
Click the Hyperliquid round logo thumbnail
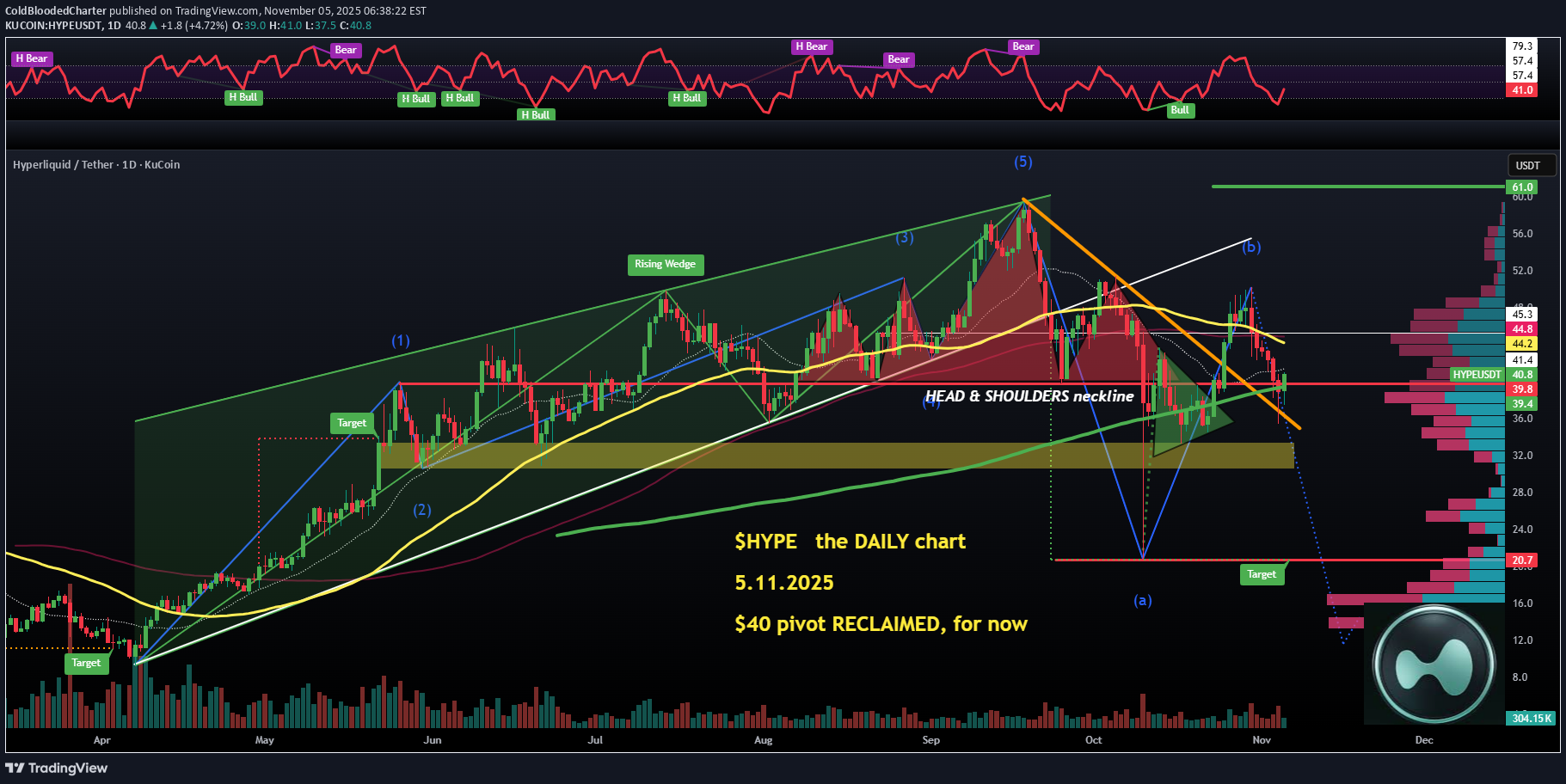coord(1434,665)
